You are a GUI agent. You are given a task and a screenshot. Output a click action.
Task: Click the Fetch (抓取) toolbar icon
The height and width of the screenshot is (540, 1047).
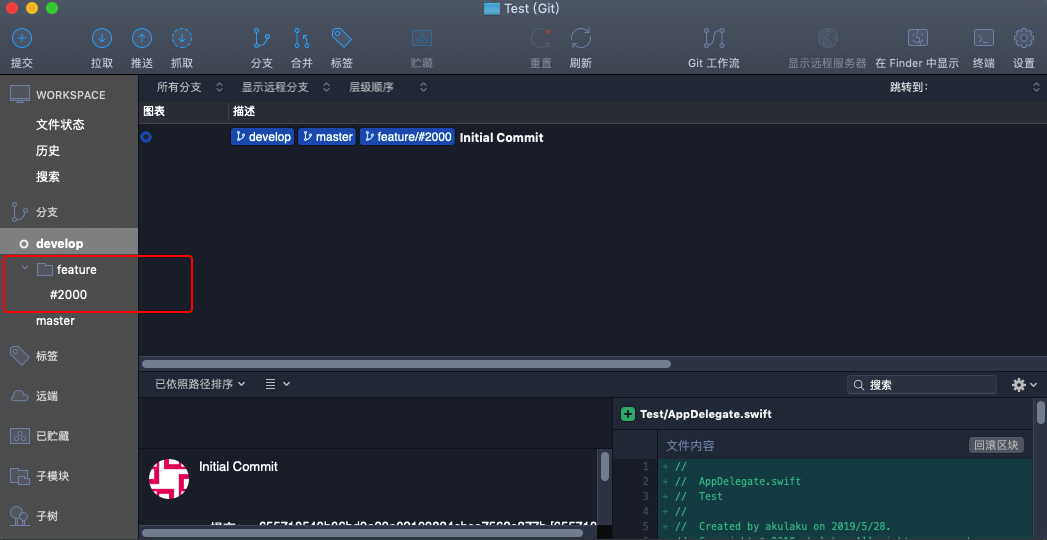[x=182, y=39]
